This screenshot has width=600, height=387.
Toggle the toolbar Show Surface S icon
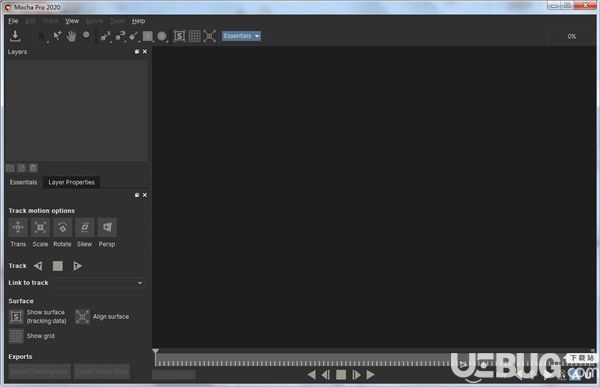click(179, 36)
